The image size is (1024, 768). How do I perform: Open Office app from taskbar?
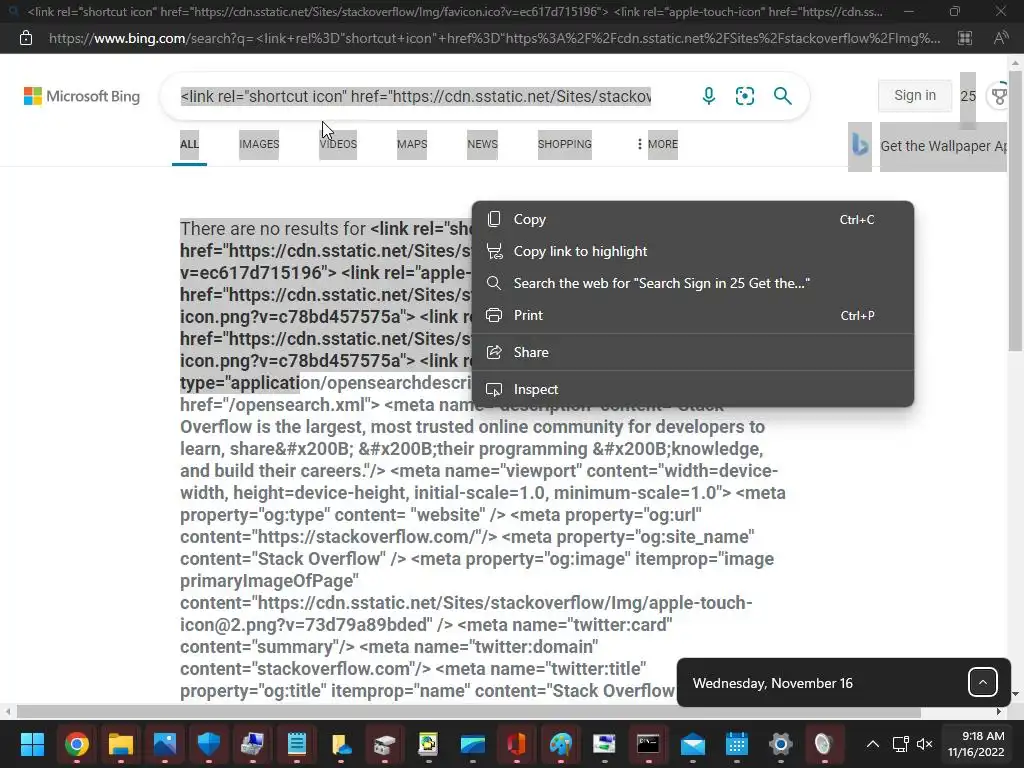coord(517,744)
